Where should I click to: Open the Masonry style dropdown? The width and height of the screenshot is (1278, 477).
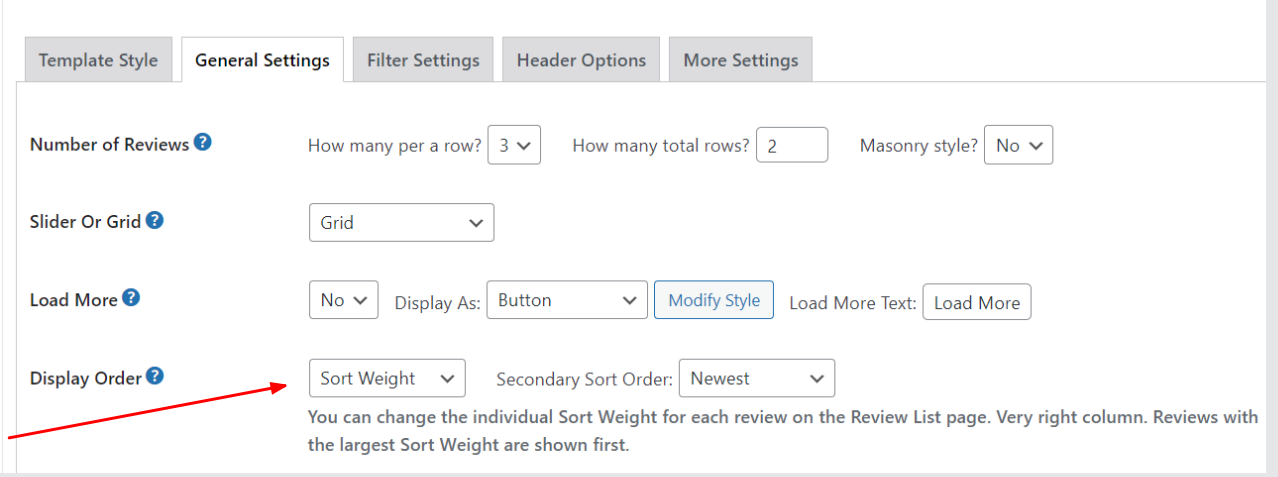1019,145
